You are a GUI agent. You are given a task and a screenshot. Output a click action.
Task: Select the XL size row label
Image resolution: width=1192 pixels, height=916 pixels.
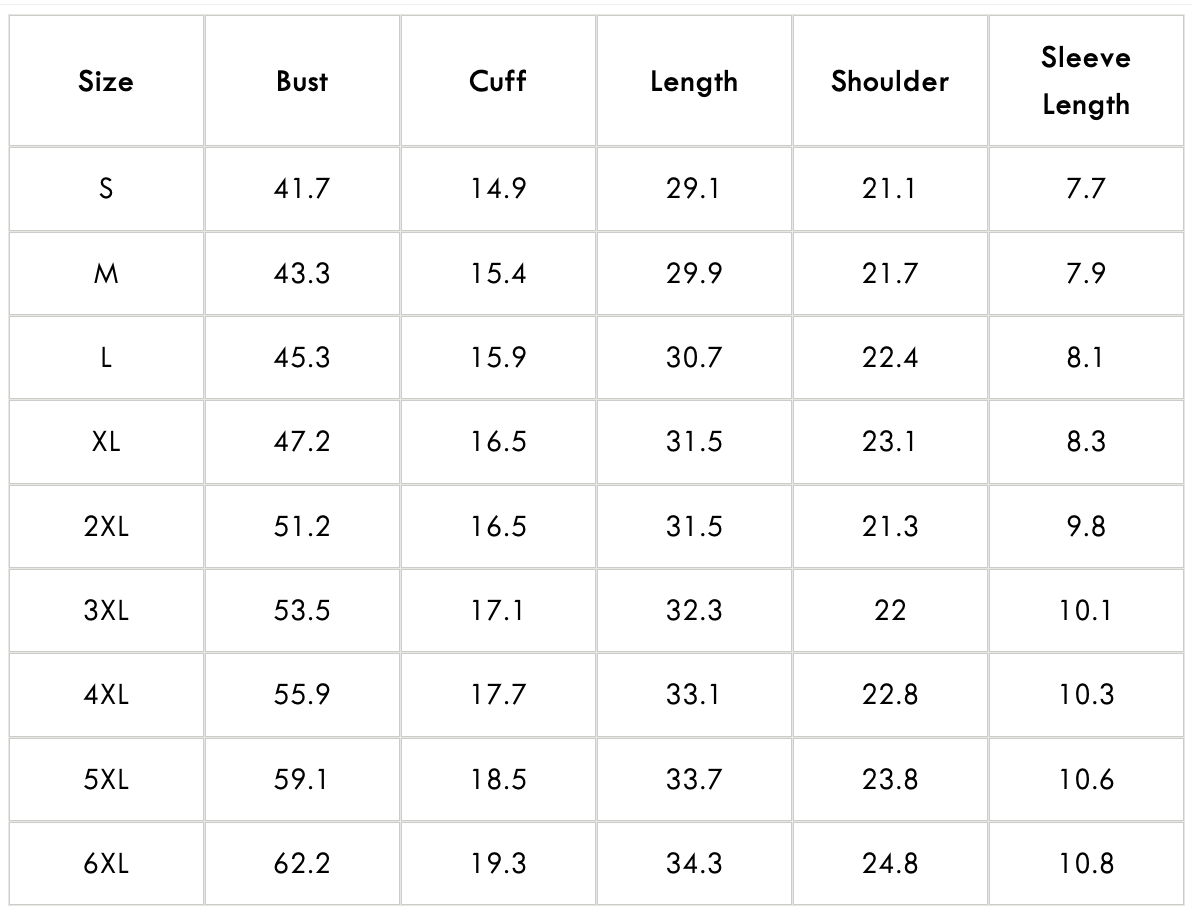pos(106,442)
